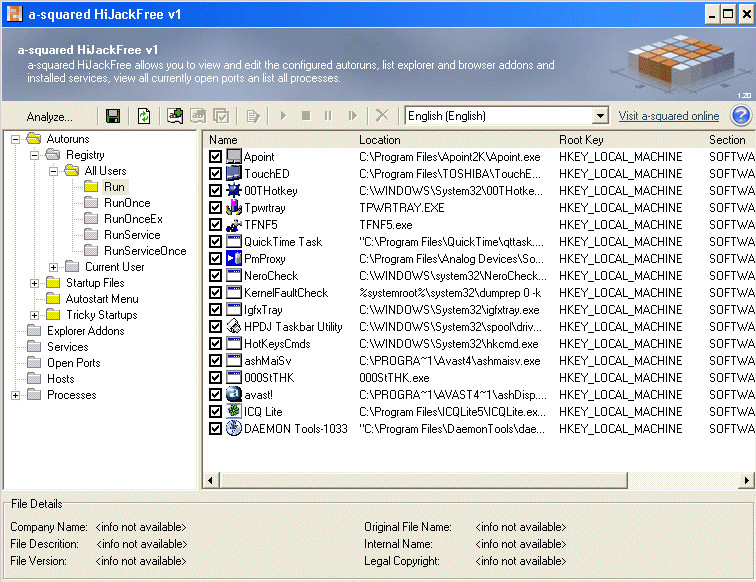Click the HPDJ Taskbar Utility icon

[234, 326]
